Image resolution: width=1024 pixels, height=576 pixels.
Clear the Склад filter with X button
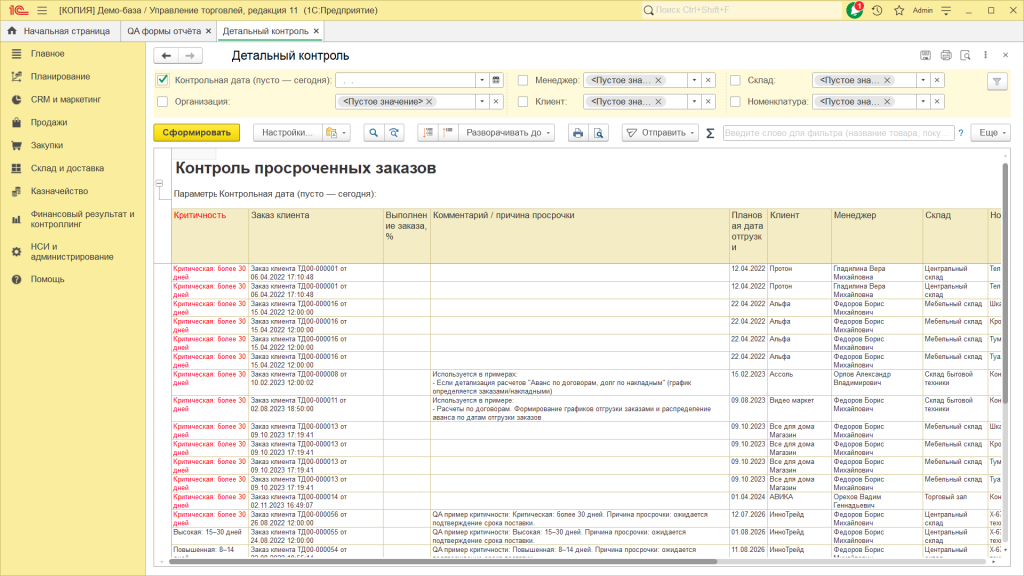pos(937,80)
